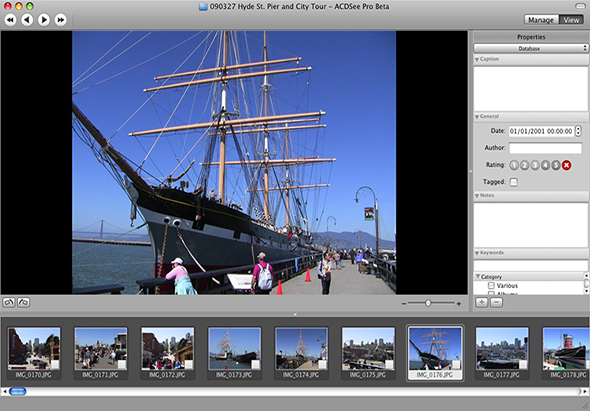Tag IMG_0172.JPG thumbnail checkbox

pyautogui.click(x=189, y=364)
